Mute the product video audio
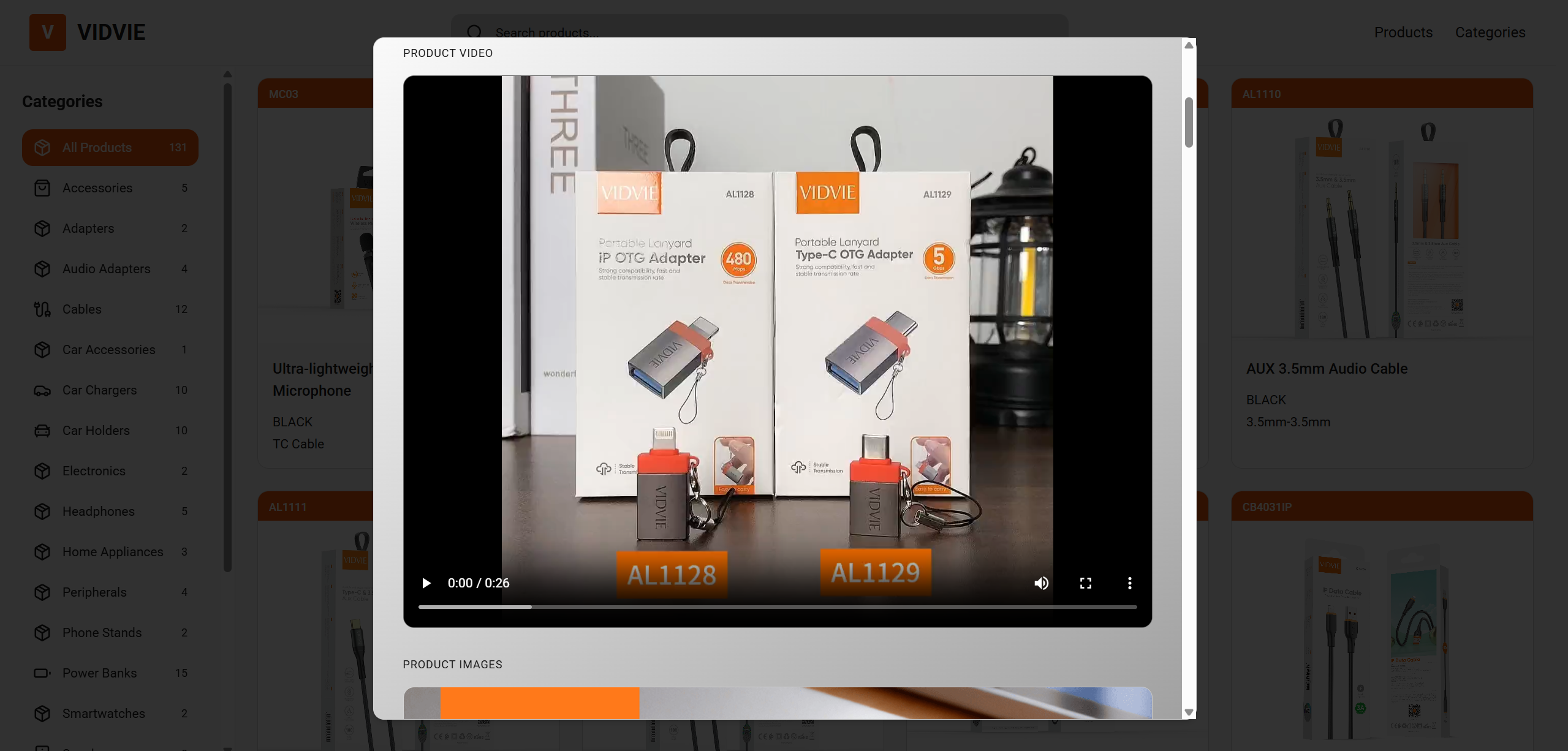Viewport: 1568px width, 751px height. point(1042,583)
